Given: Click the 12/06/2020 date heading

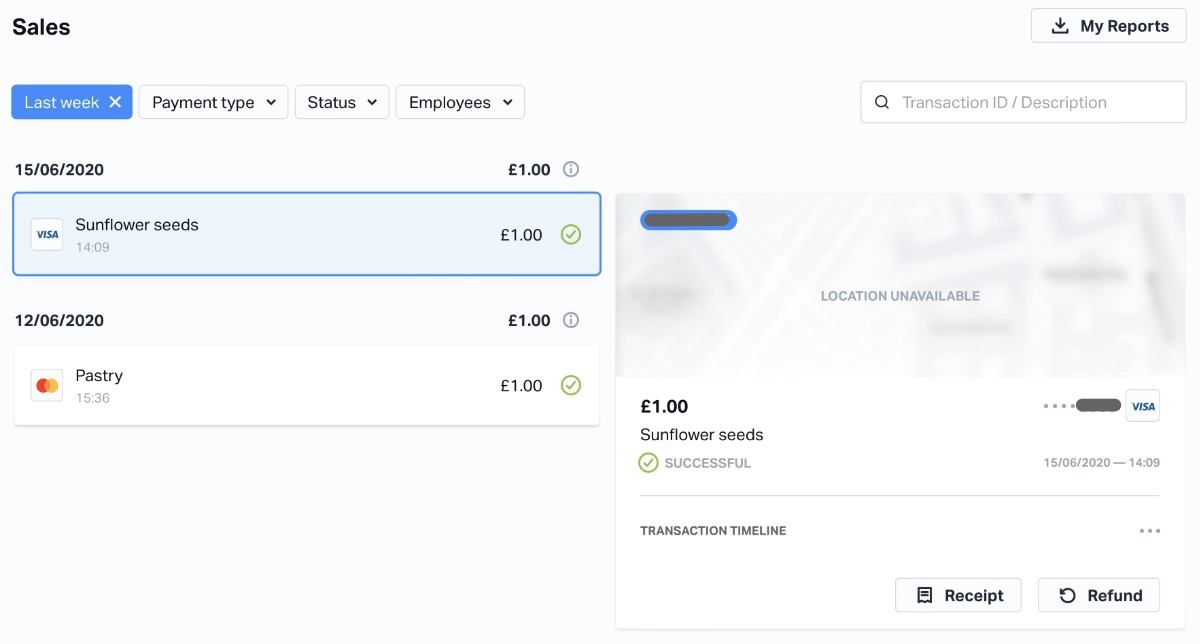Looking at the screenshot, I should tap(59, 321).
